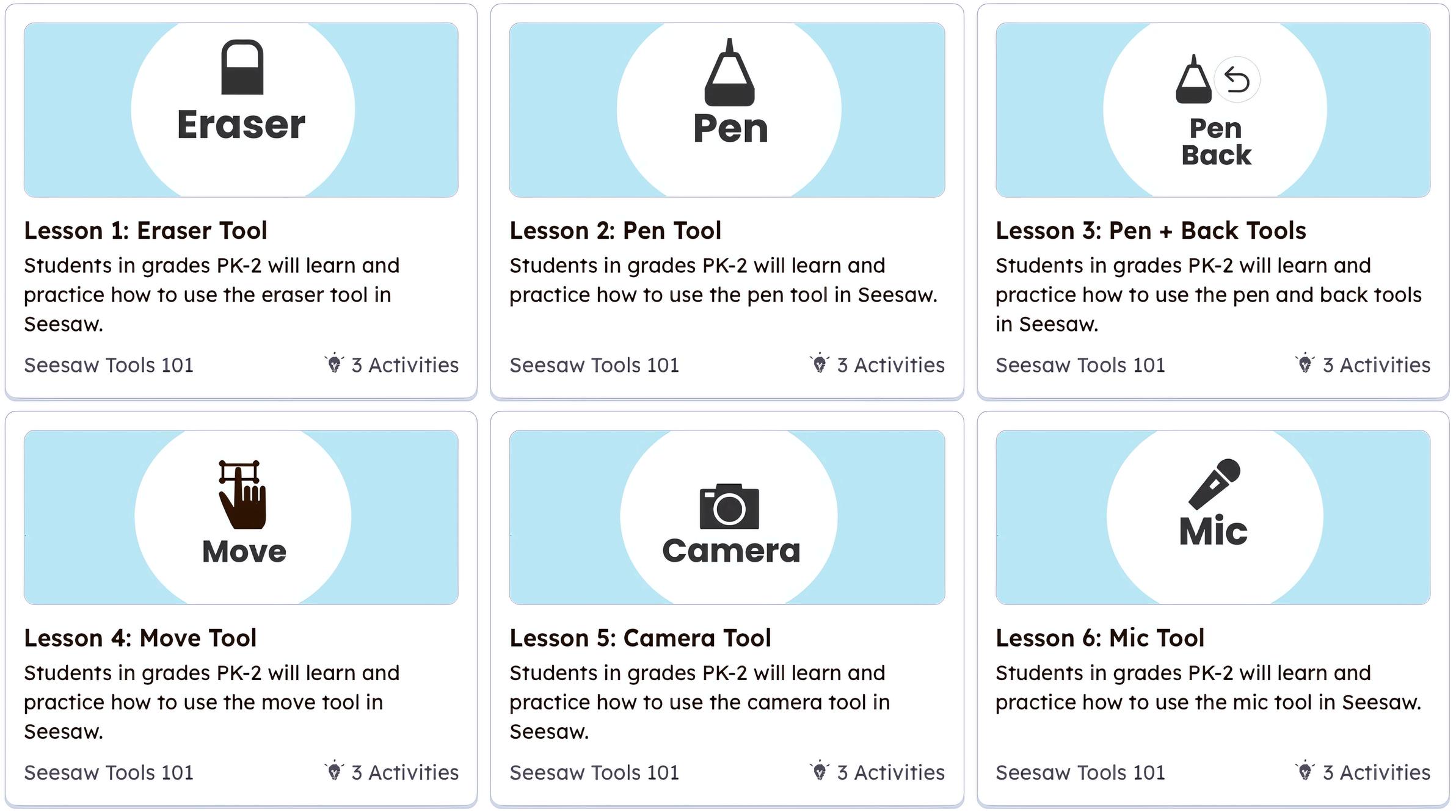1456x812 pixels.
Task: Click the Eraser icon in Lesson 1 banner
Action: click(242, 68)
